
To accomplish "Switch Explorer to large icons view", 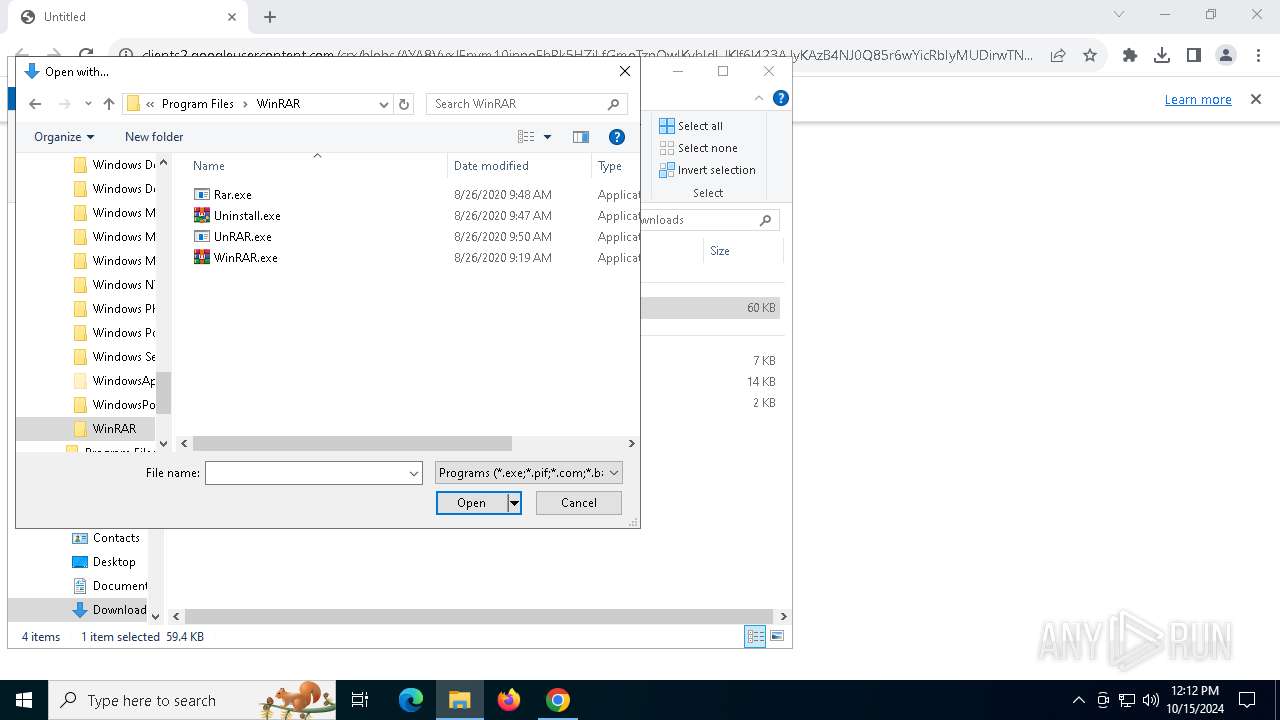I will (777, 636).
